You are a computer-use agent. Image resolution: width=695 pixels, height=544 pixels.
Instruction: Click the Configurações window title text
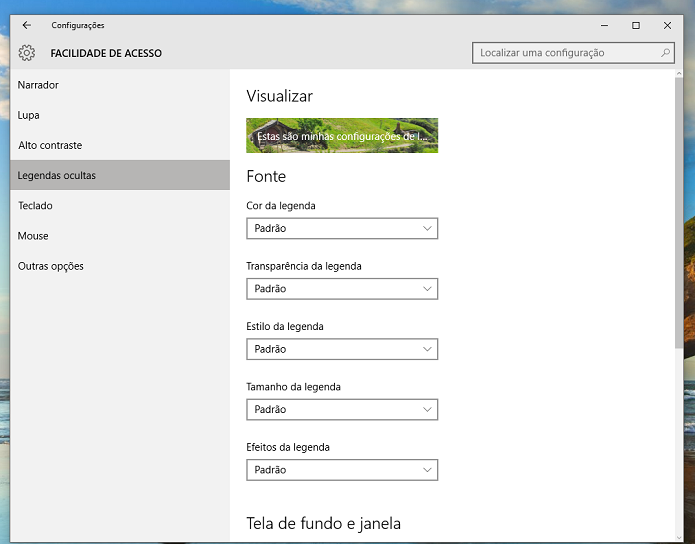[78, 25]
